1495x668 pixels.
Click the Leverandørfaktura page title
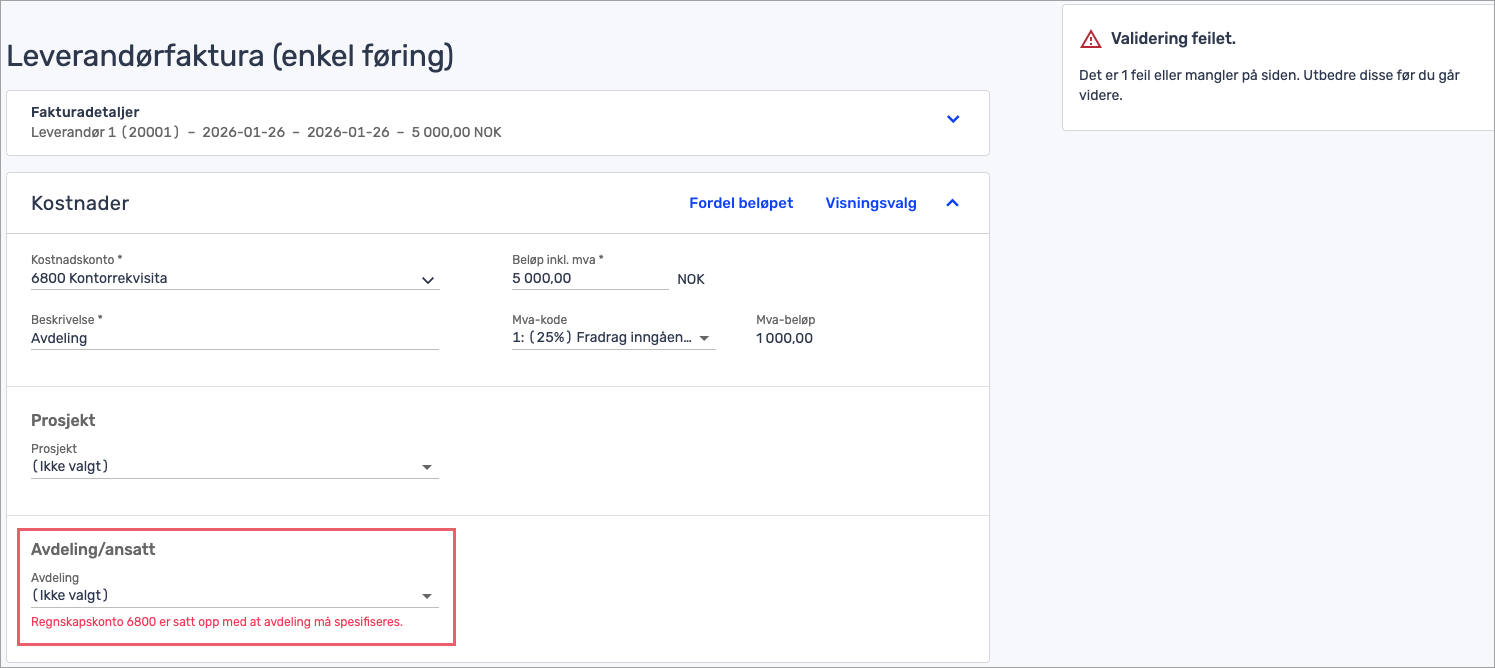click(x=230, y=56)
